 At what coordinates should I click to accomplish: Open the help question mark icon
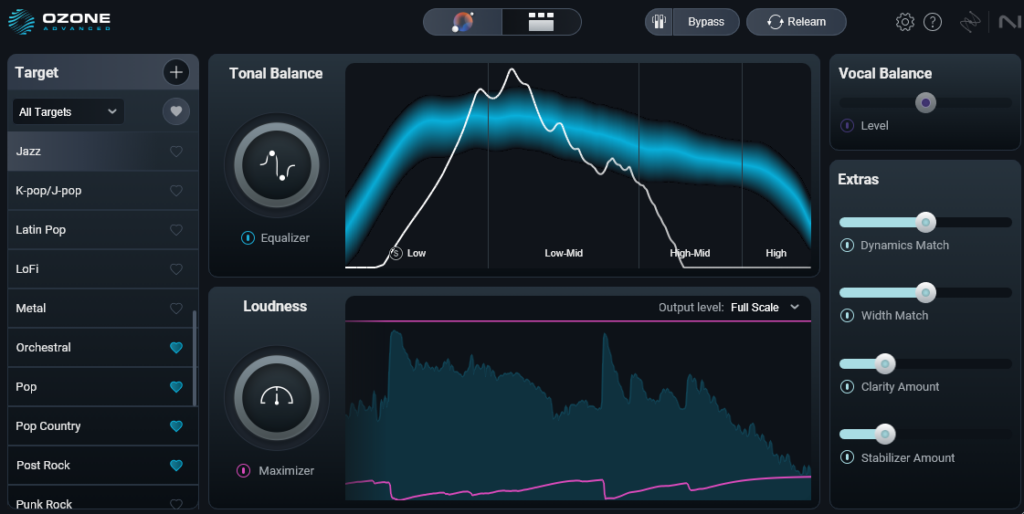tap(933, 22)
